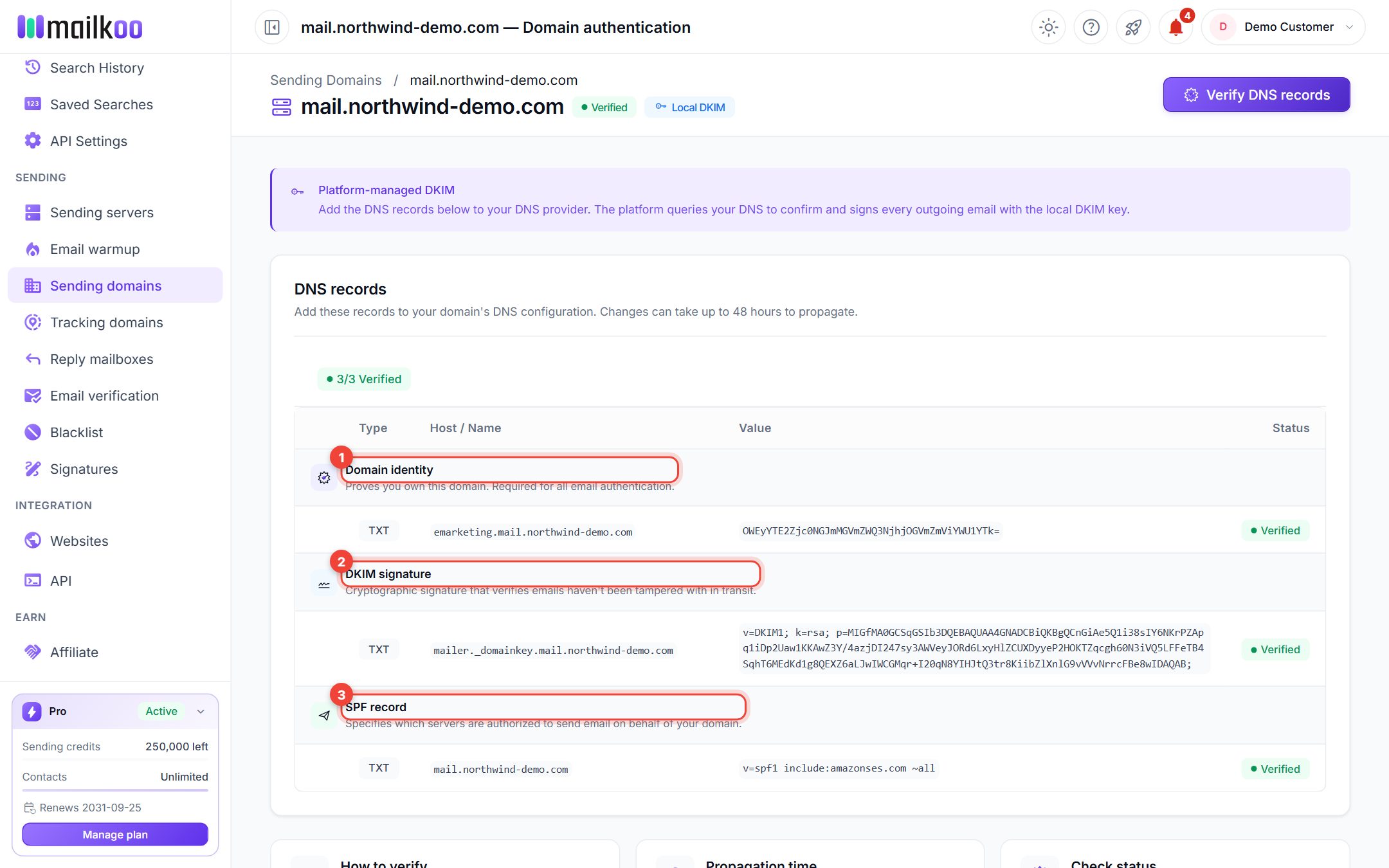Screen dimensions: 1389x868
Task: Click Verified status in SPF record row
Action: click(x=1275, y=769)
